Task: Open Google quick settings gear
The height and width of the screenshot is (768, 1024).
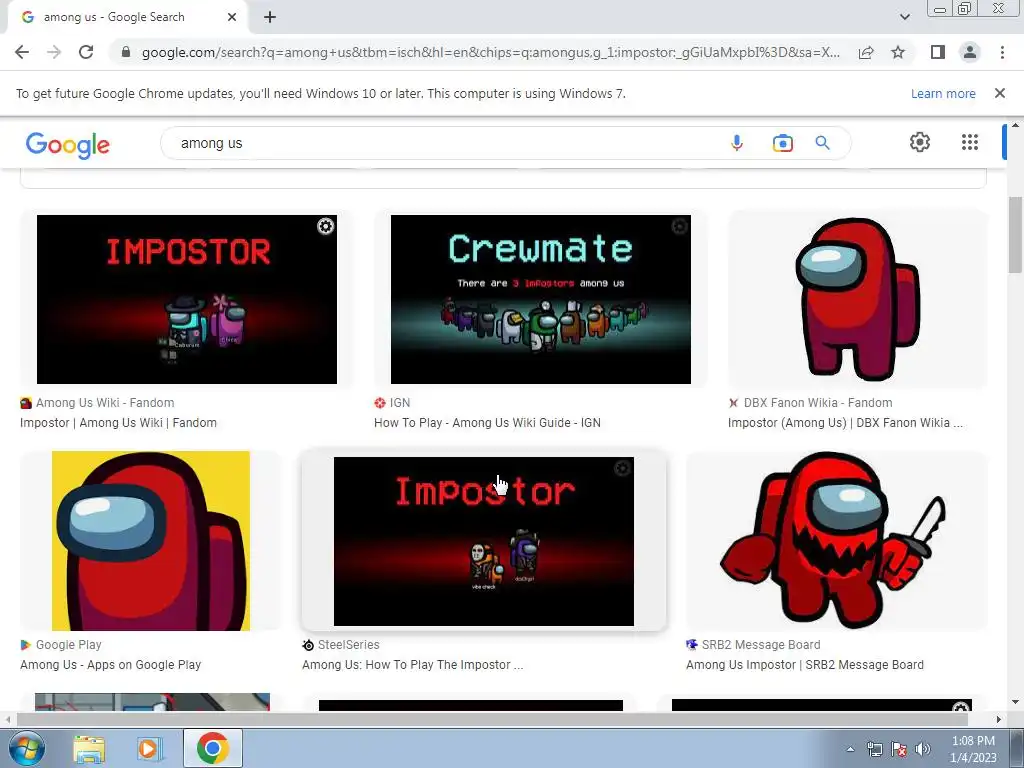Action: coord(920,142)
